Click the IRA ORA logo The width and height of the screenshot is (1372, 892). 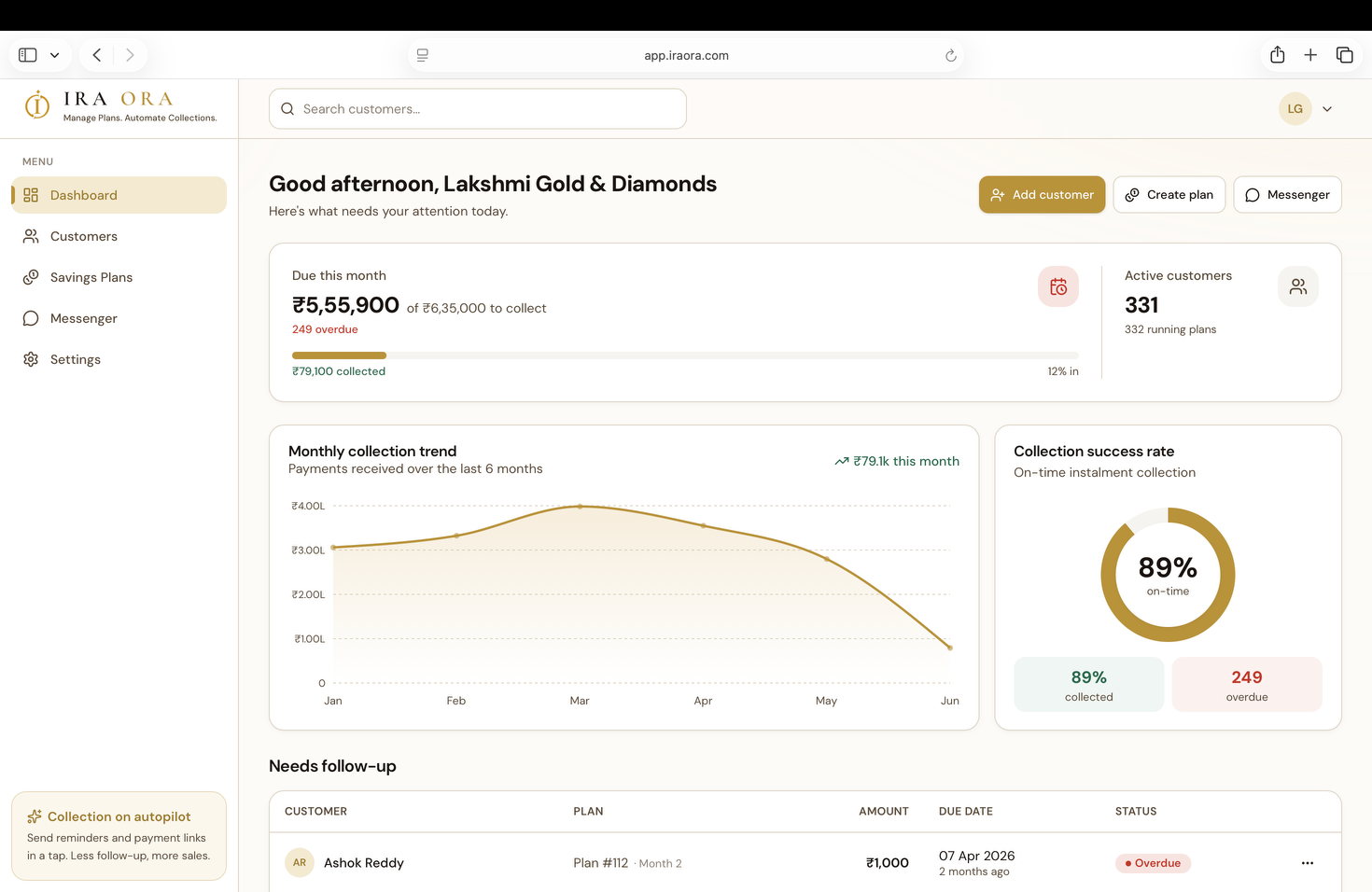[121, 105]
